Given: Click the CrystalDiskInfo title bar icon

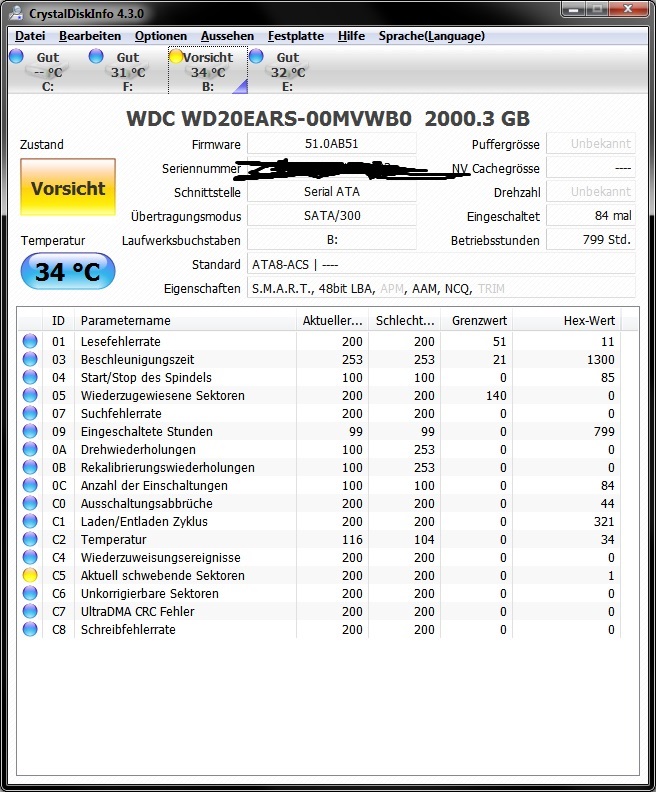Looking at the screenshot, I should tap(16, 12).
